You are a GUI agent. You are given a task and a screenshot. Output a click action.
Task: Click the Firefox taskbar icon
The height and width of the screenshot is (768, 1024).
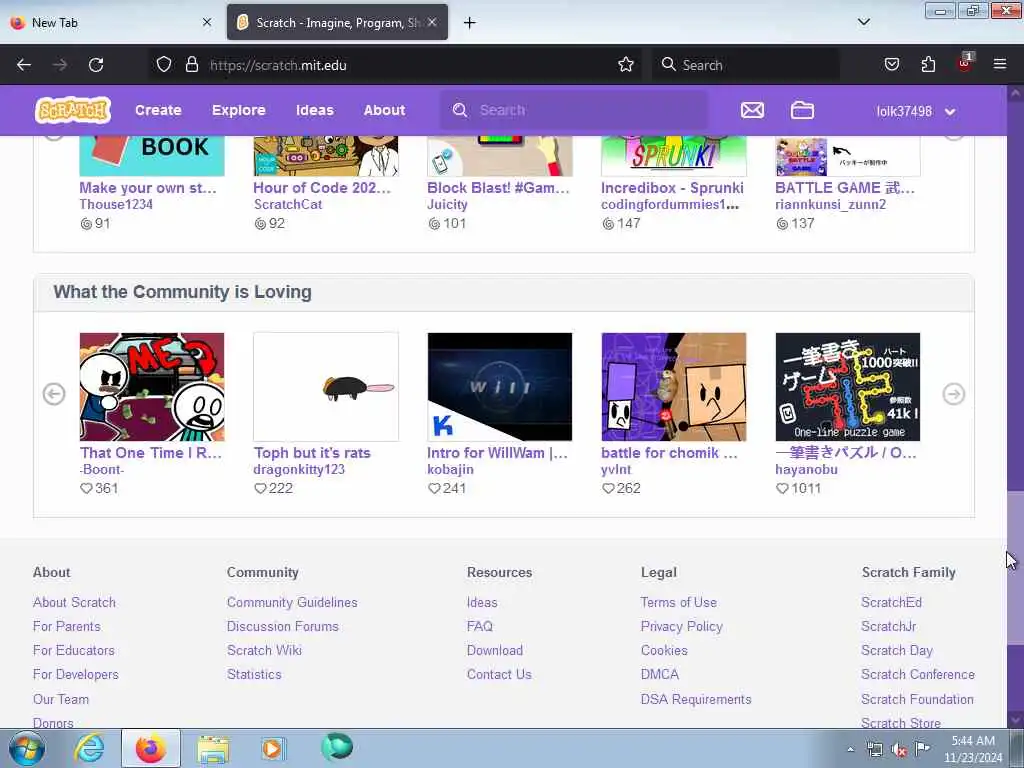[x=151, y=748]
